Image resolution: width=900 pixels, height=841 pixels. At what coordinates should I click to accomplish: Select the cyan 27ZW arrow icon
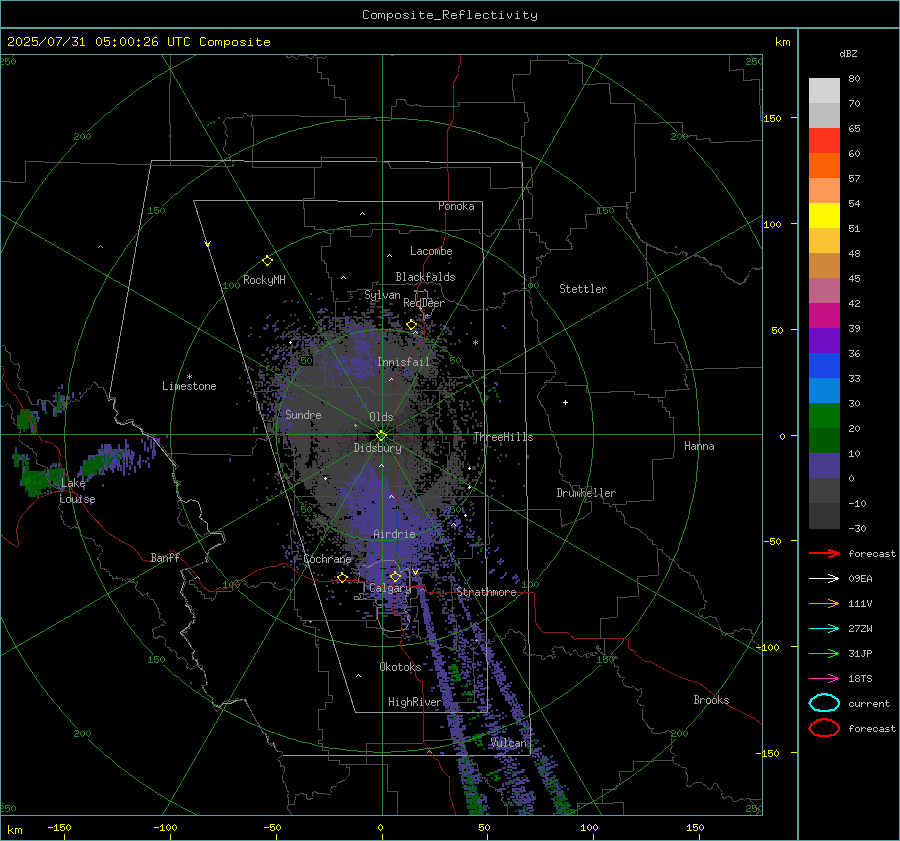click(824, 629)
